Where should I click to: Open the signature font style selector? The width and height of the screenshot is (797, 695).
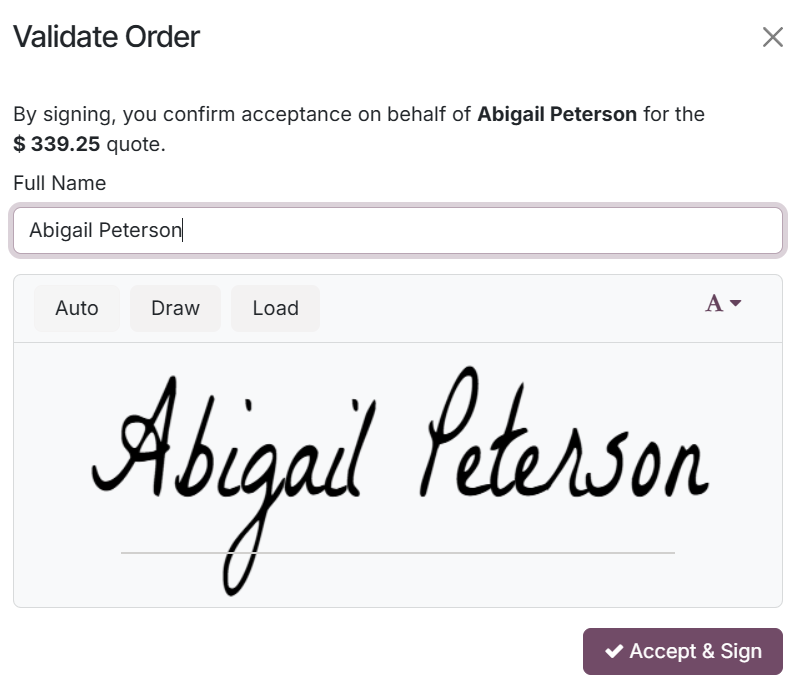click(723, 304)
